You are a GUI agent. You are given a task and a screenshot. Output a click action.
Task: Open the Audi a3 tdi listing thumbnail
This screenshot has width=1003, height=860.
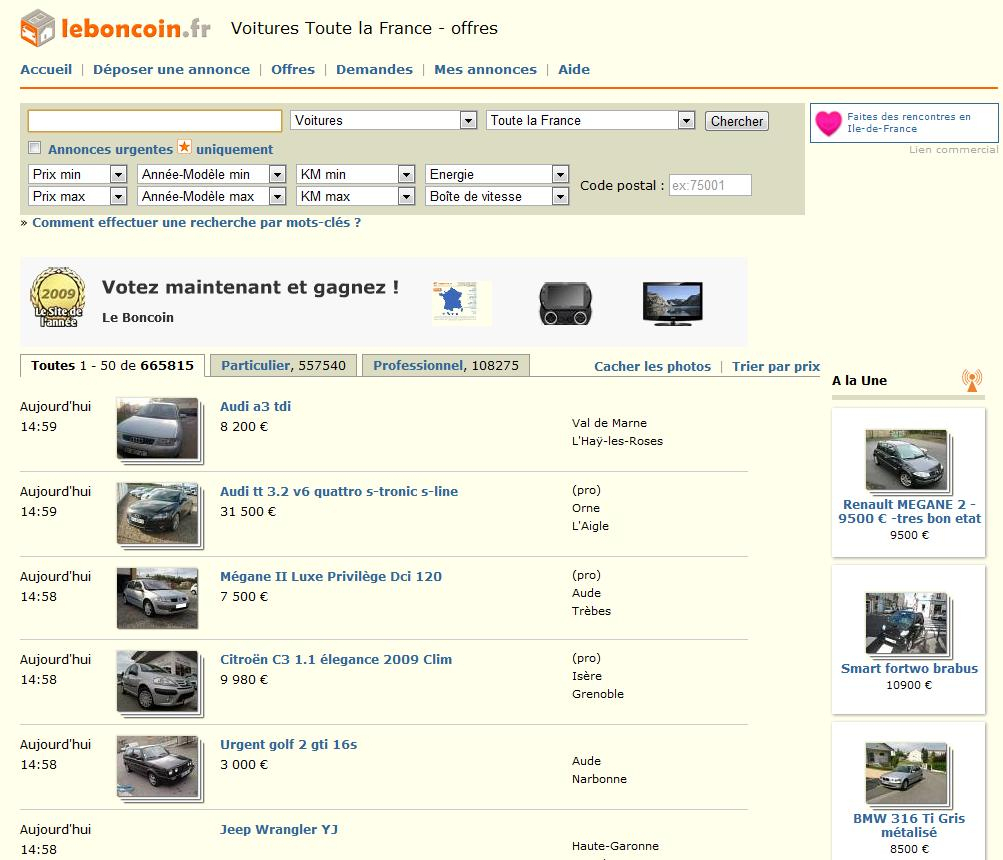158,429
